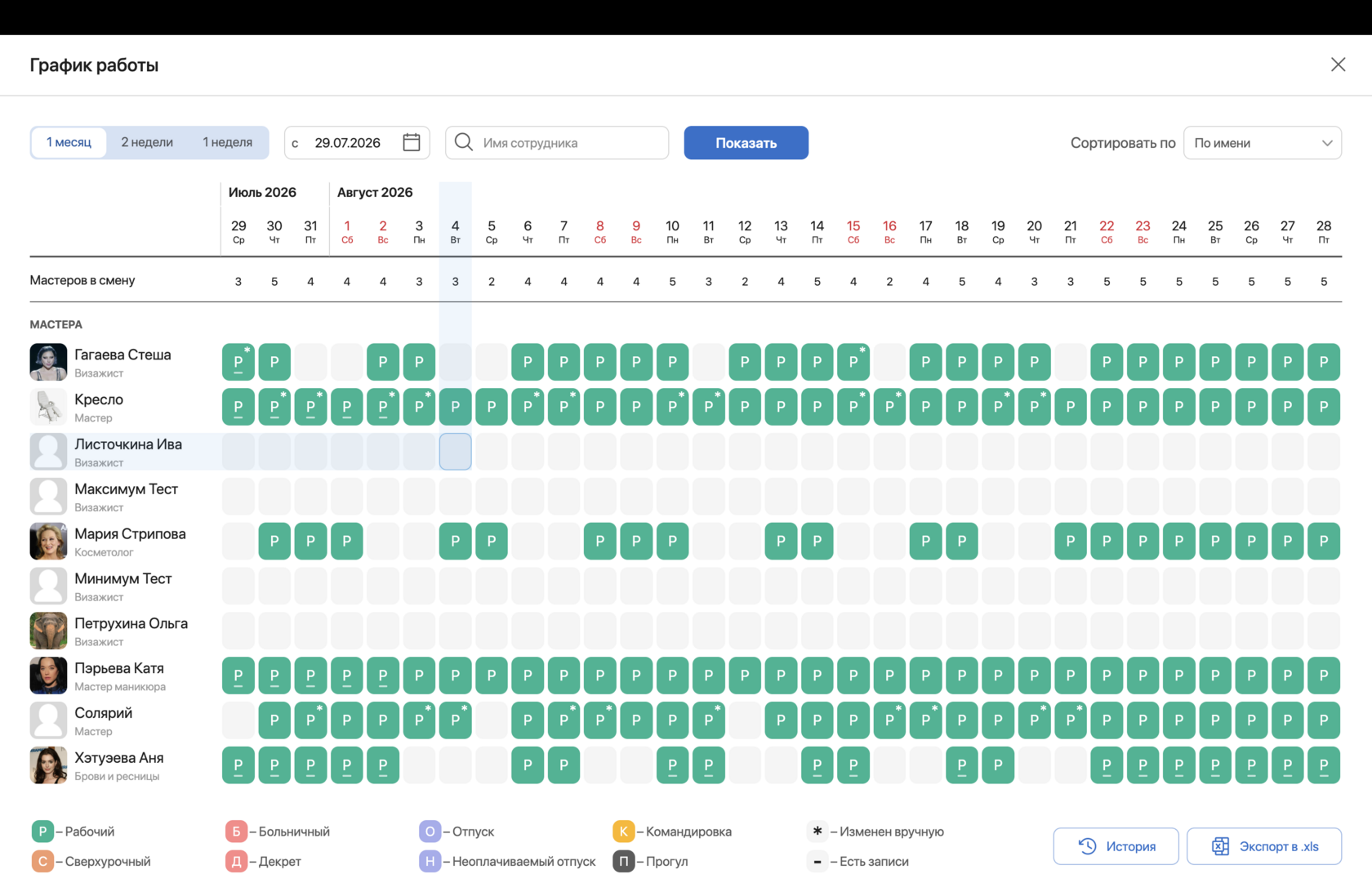Screen dimensions: 1372x892
Task: Click the History clock icon
Action: [1087, 846]
